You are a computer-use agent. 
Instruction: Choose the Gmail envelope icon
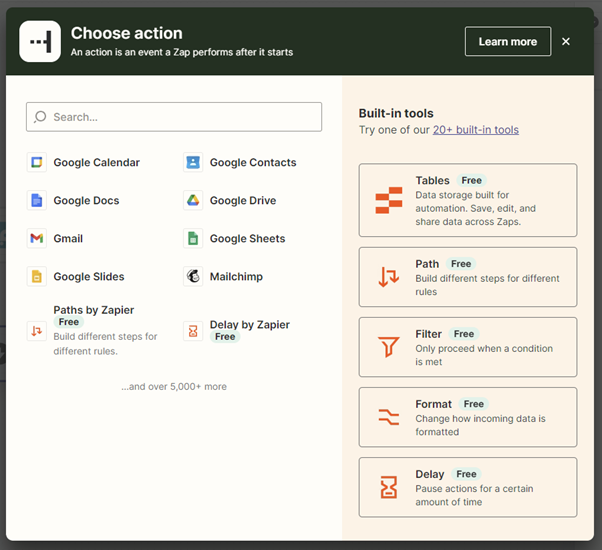[37, 239]
